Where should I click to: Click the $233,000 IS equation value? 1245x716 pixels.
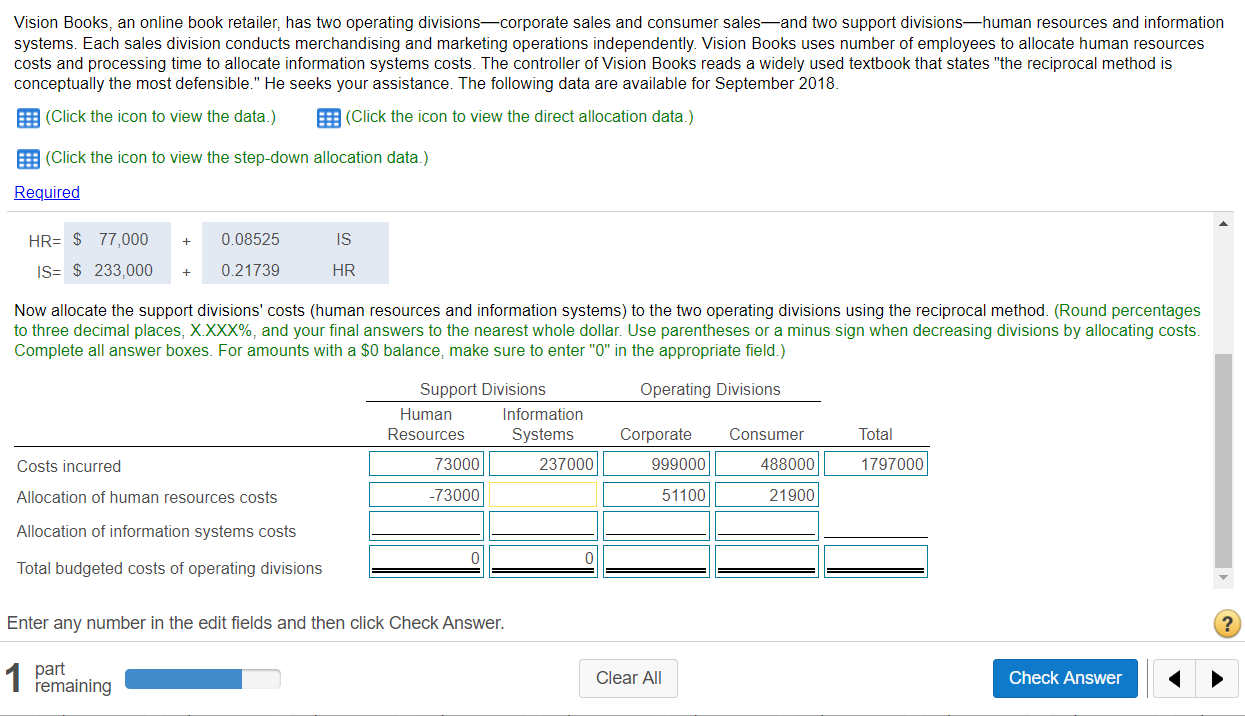pyautogui.click(x=114, y=271)
